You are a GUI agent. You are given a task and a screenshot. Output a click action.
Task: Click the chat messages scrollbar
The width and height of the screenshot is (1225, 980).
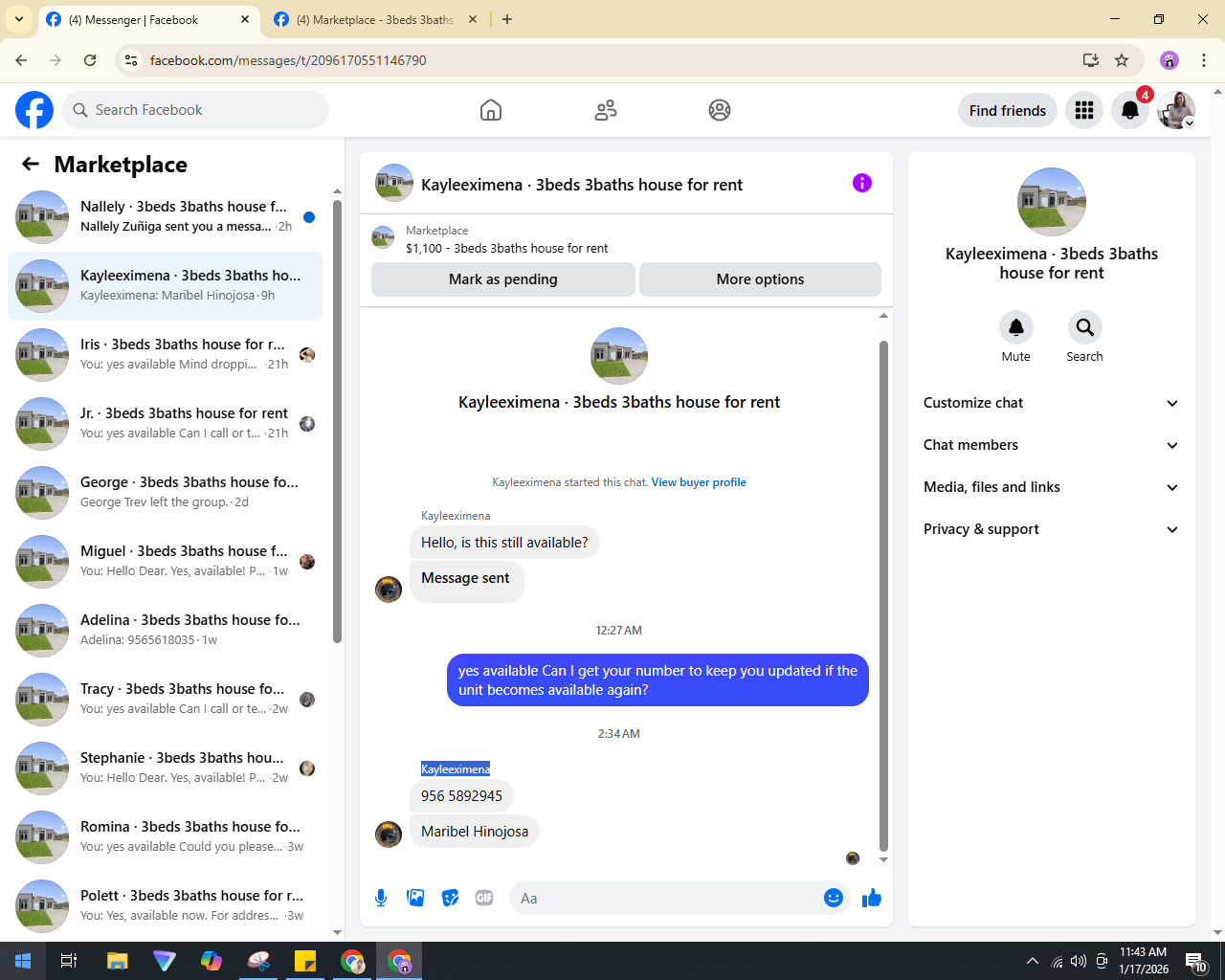(883, 595)
